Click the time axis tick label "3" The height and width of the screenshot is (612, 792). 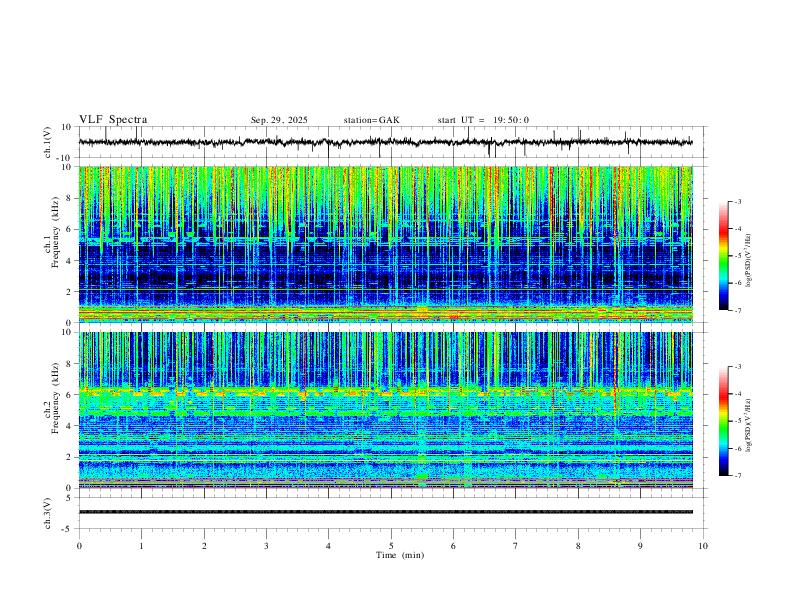click(266, 546)
